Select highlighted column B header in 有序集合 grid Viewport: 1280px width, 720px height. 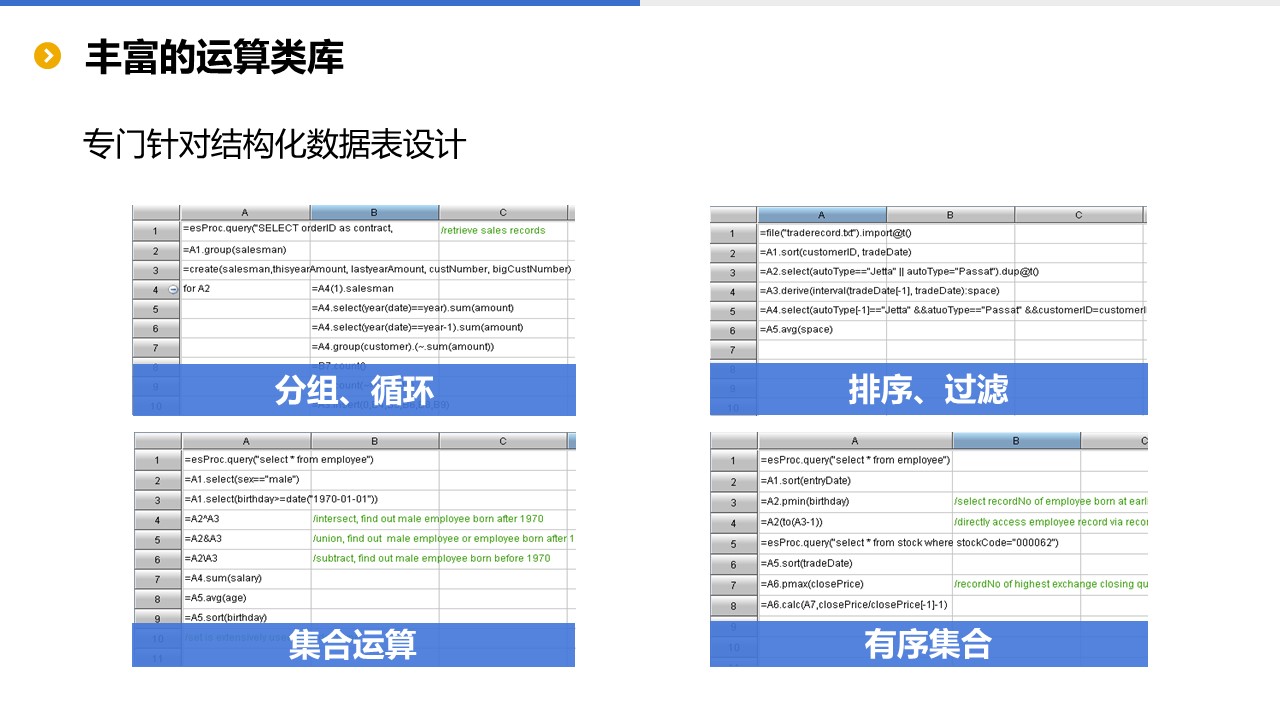[1016, 441]
